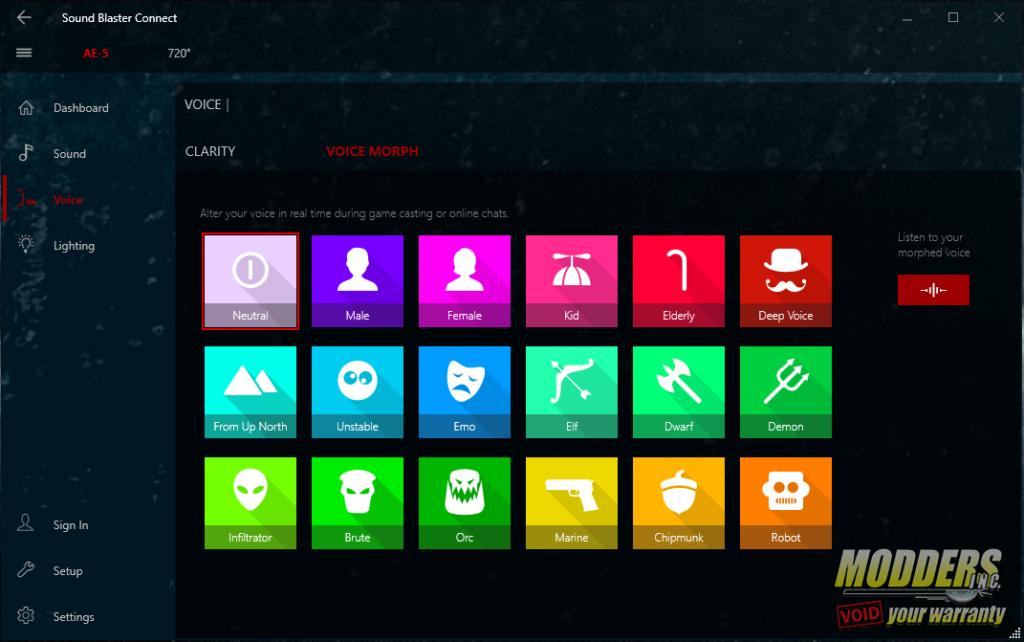
Task: Select the From Up North mountain tile
Action: (250, 392)
